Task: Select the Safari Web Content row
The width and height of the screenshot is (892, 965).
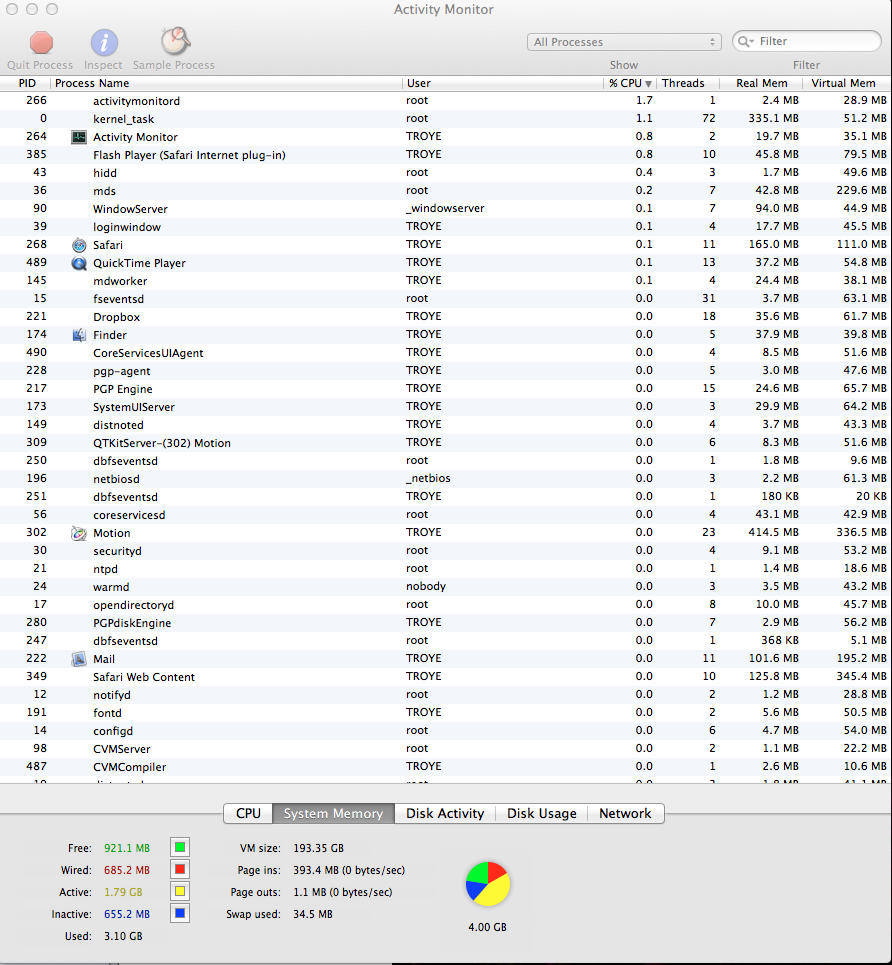Action: [446, 677]
